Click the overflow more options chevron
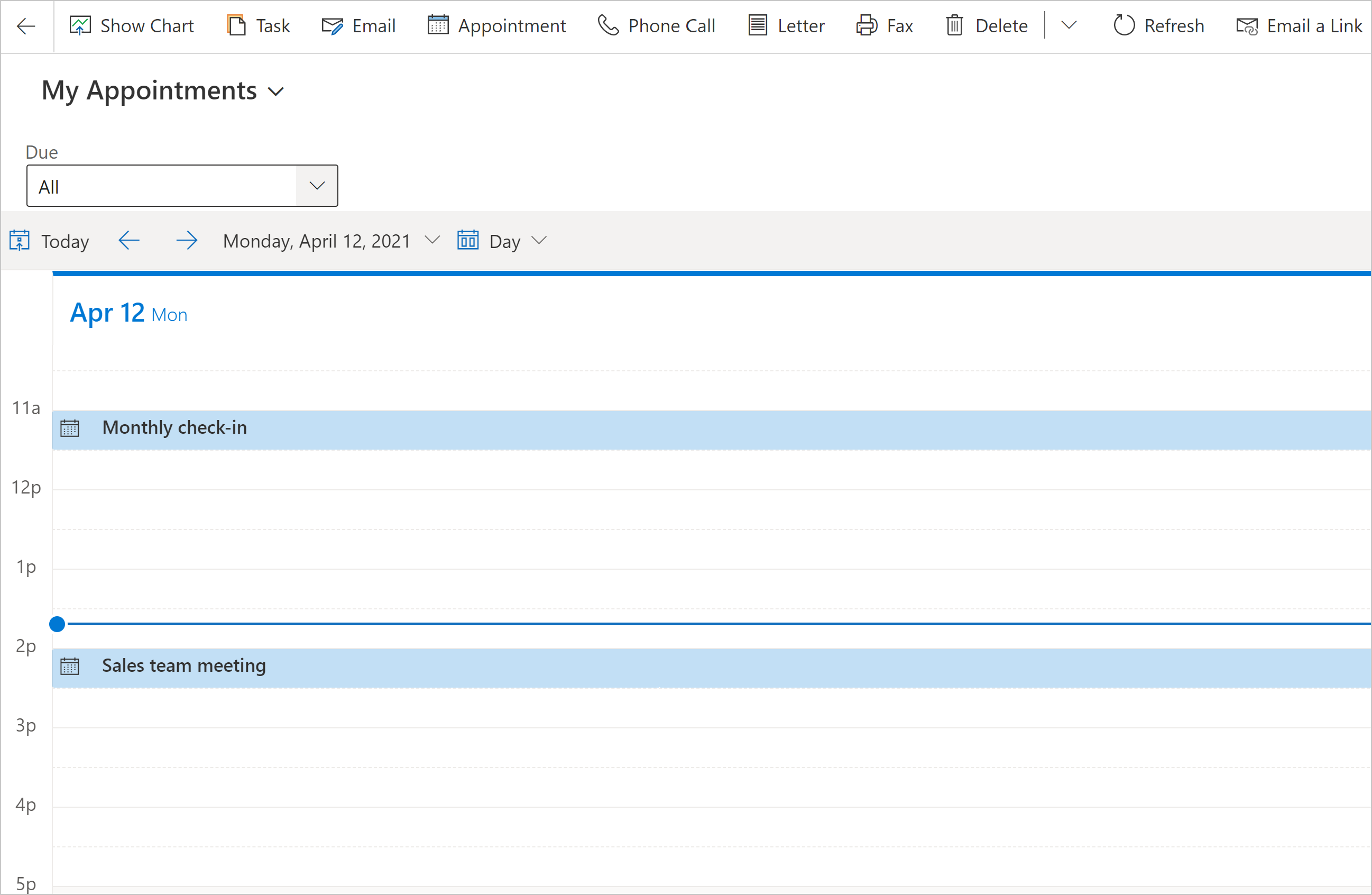This screenshot has height=895, width=1372. [1068, 26]
